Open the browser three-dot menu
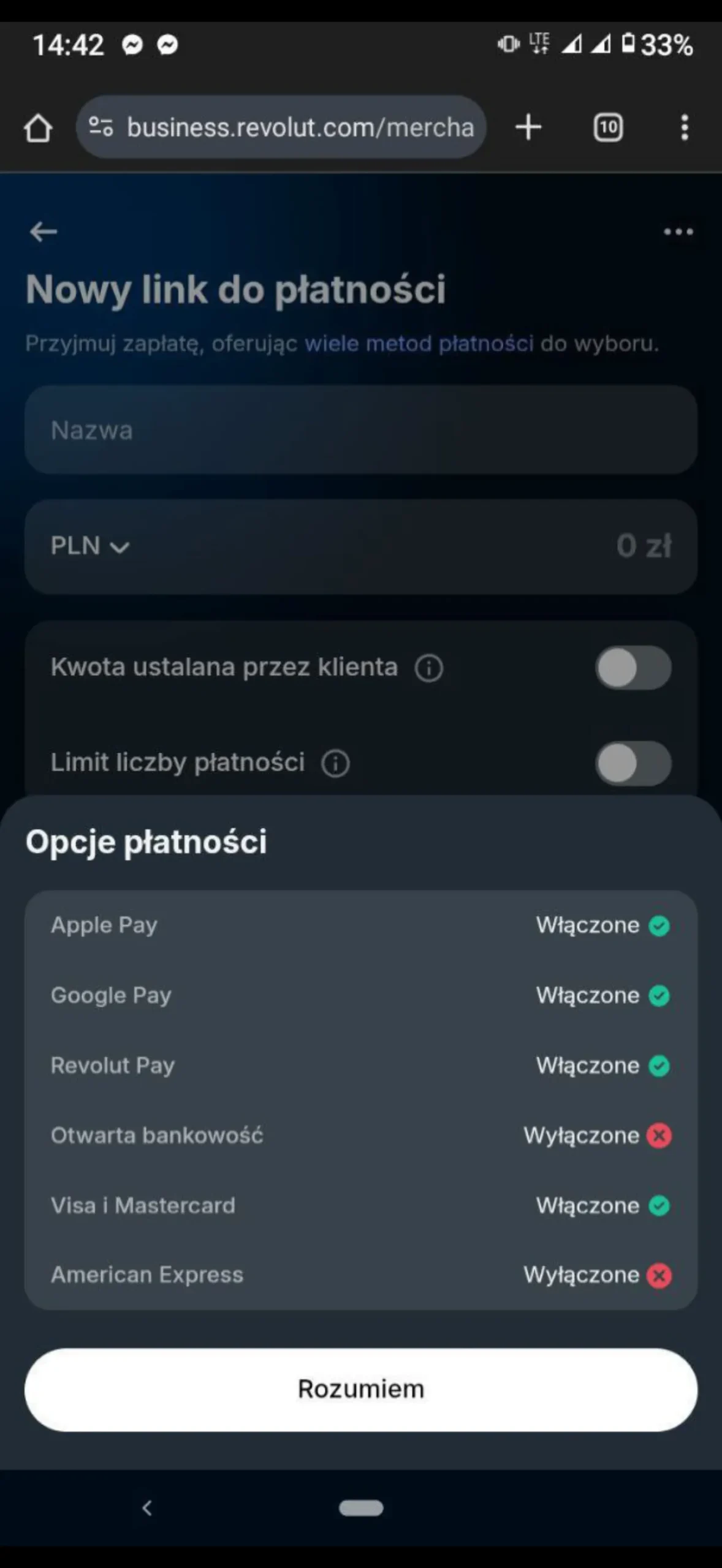The height and width of the screenshot is (1568, 722). coord(685,127)
